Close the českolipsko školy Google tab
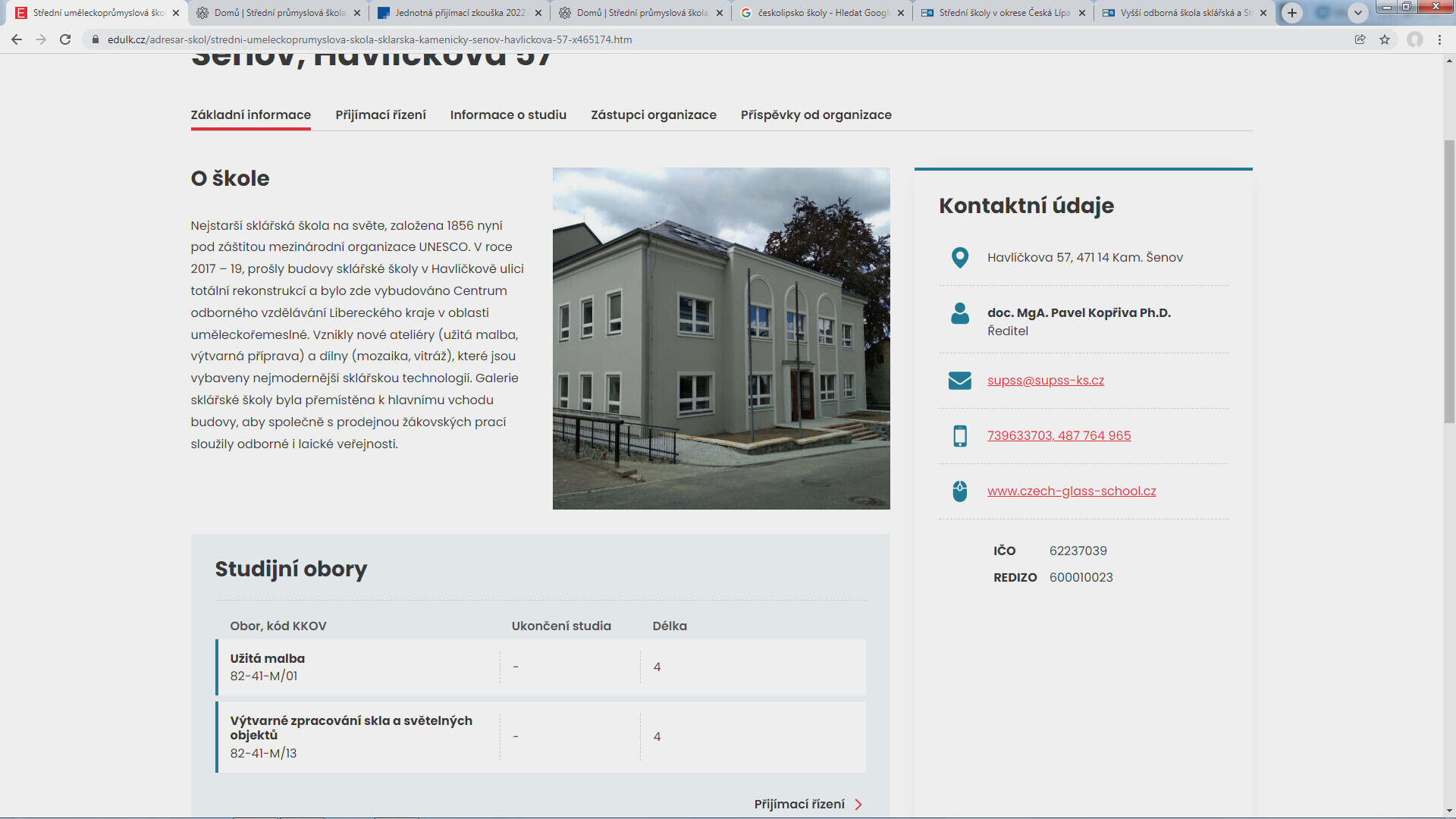 tap(901, 13)
